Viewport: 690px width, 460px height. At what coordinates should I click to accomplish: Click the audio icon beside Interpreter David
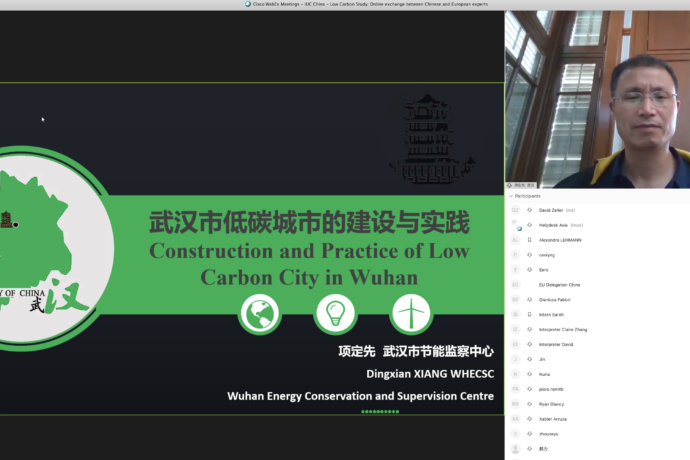529,344
